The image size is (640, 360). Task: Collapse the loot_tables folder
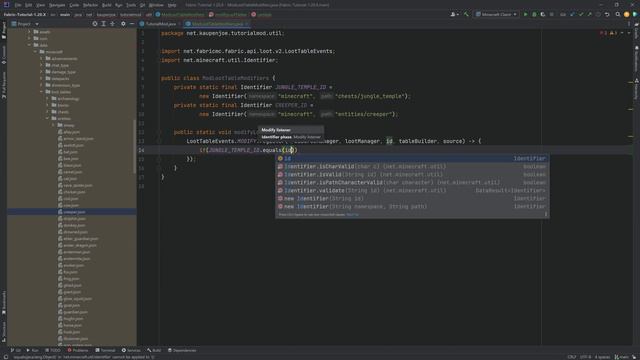[42, 92]
